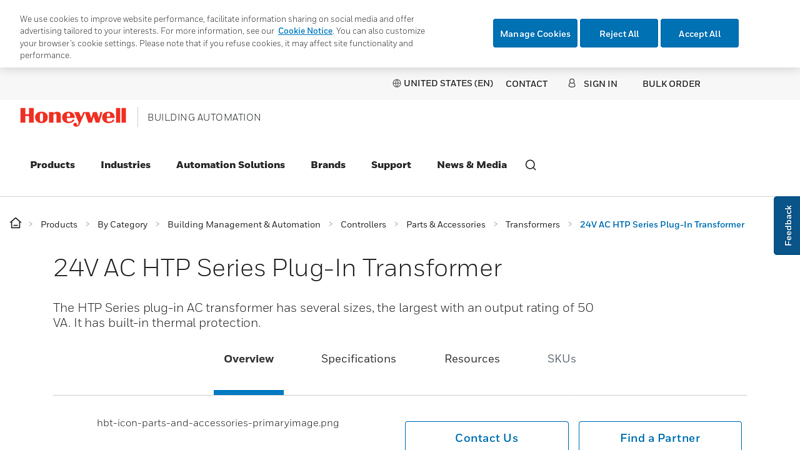Click the Find a Partner button
Screen dimensions: 800x450
(x=660, y=436)
